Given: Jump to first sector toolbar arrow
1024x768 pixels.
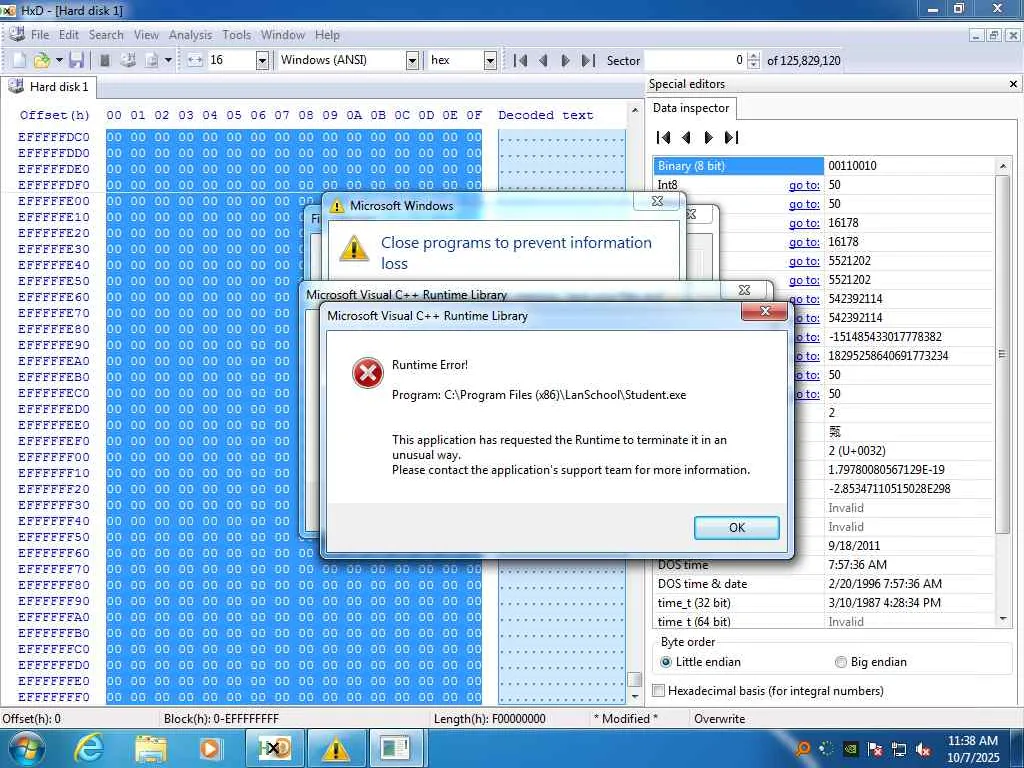Looking at the screenshot, I should click(520, 61).
